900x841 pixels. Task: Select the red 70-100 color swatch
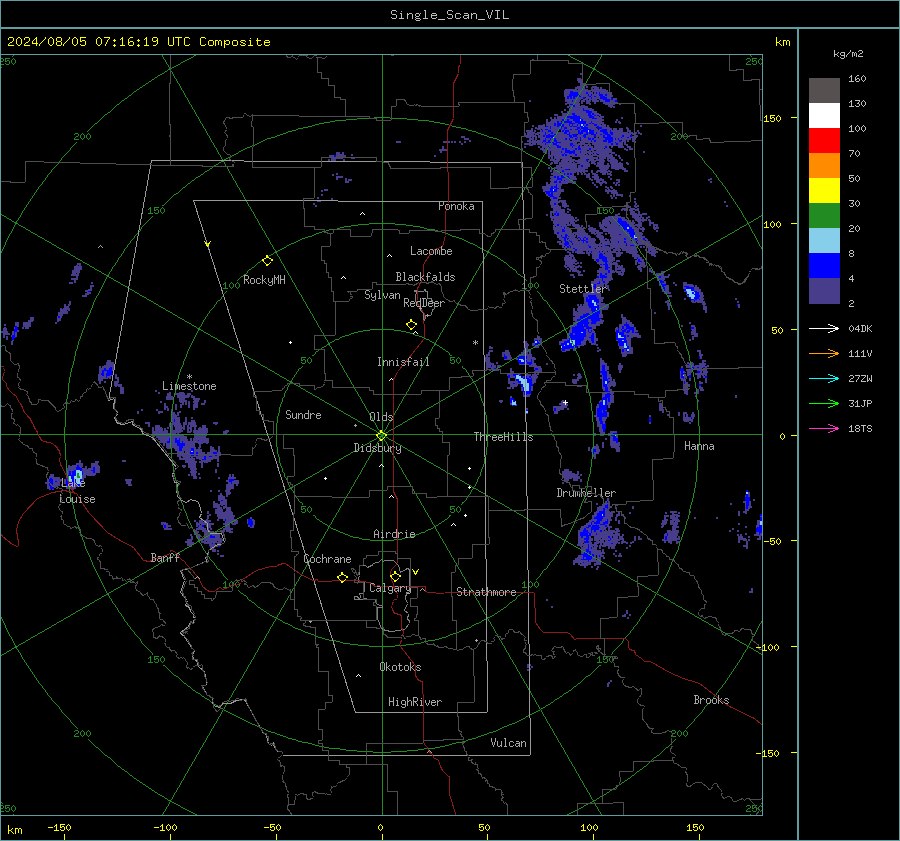(x=824, y=141)
